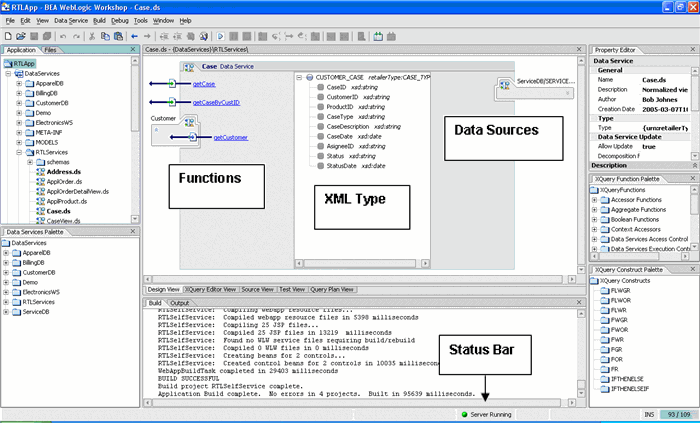This screenshot has width=700, height=423.
Task: Open the Debug menu
Action: coord(120,21)
